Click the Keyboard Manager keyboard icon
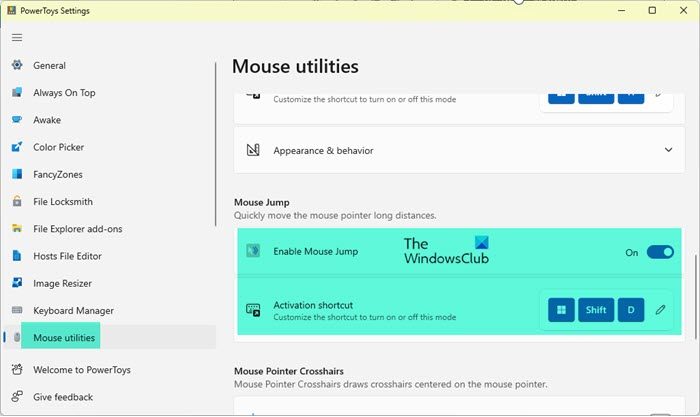The height and width of the screenshot is (417, 700). click(x=17, y=310)
